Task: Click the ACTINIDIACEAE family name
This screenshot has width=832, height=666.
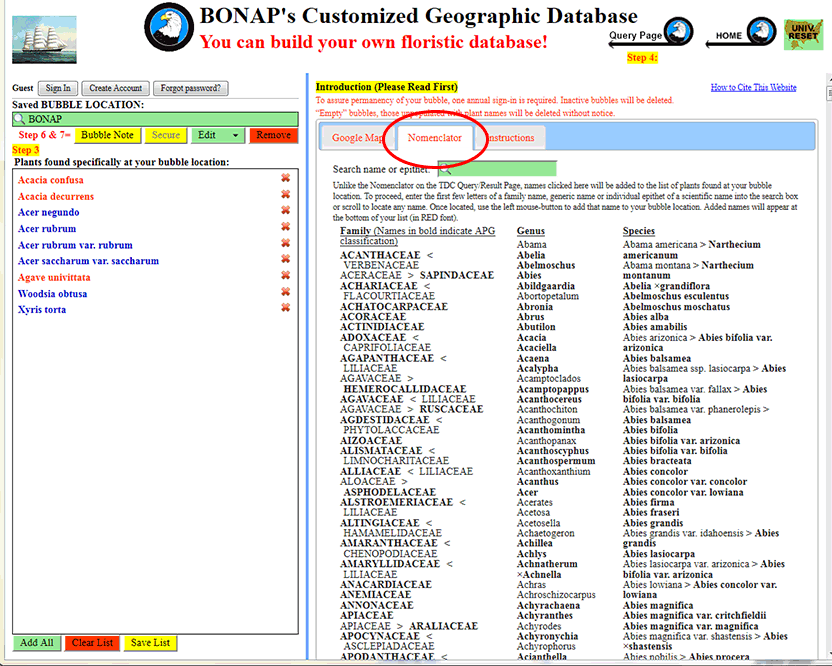Action: pos(382,327)
